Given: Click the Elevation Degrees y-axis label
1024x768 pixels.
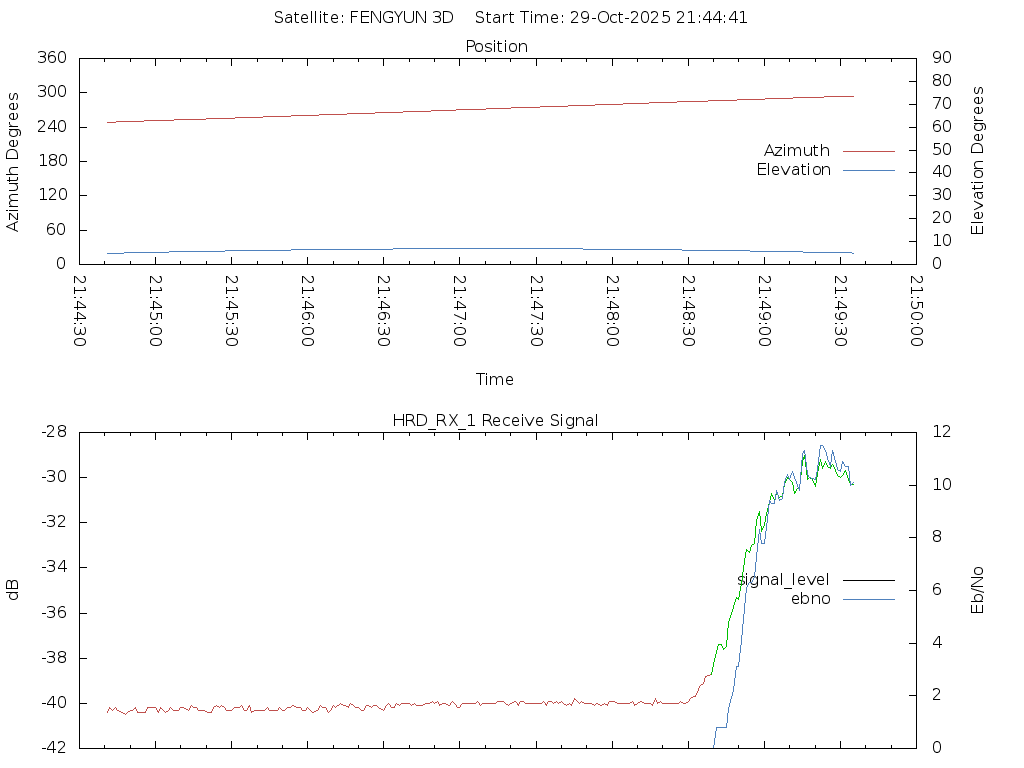Looking at the screenshot, I should pyautogui.click(x=978, y=161).
